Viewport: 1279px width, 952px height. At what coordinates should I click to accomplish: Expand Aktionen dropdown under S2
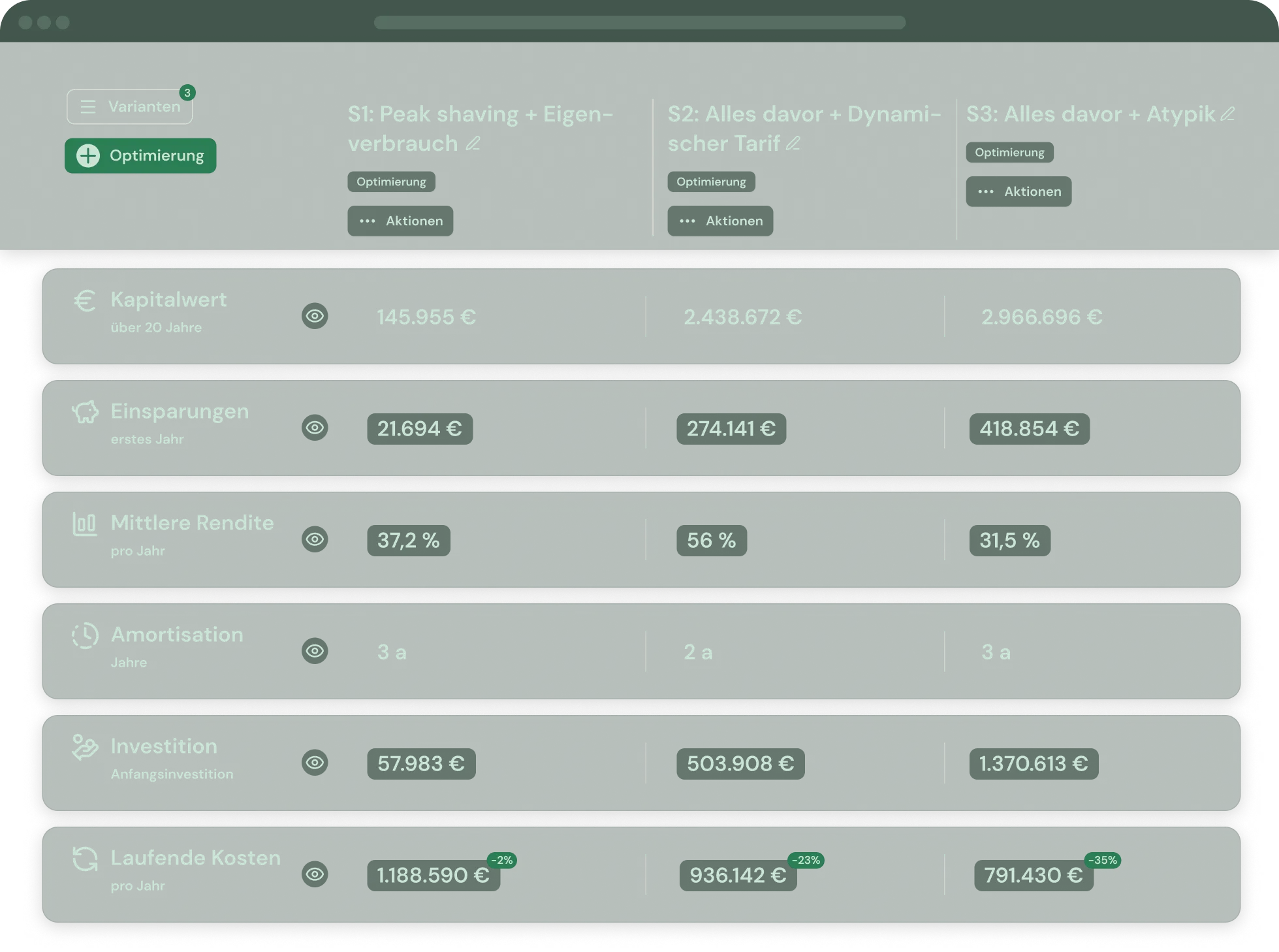(x=720, y=221)
